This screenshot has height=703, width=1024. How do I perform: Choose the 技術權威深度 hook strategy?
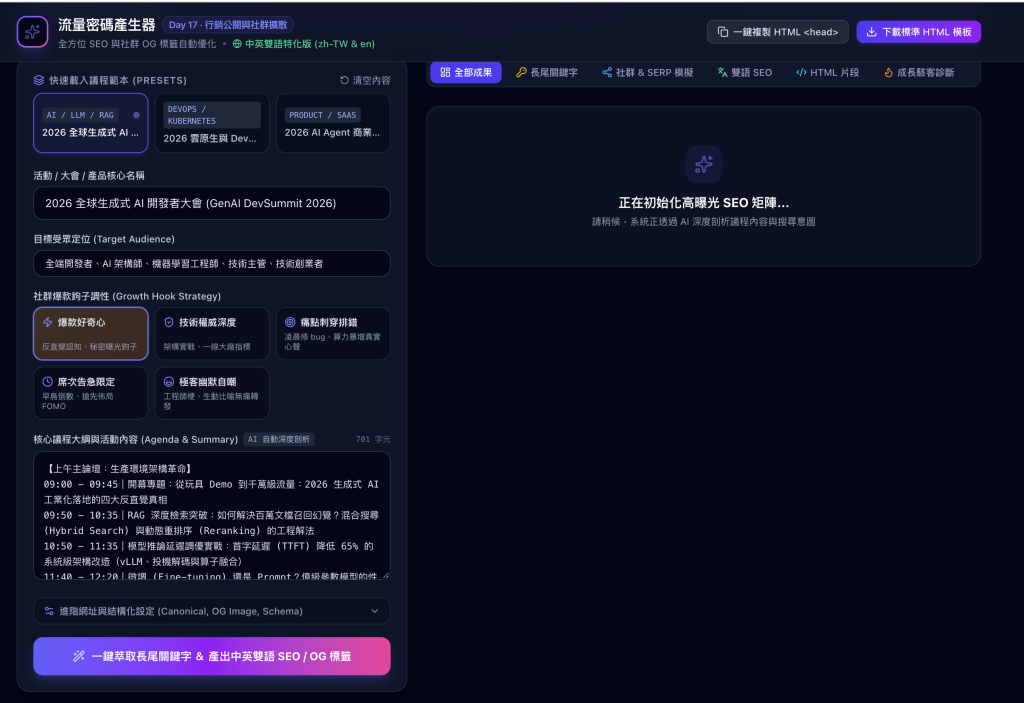click(x=212, y=334)
